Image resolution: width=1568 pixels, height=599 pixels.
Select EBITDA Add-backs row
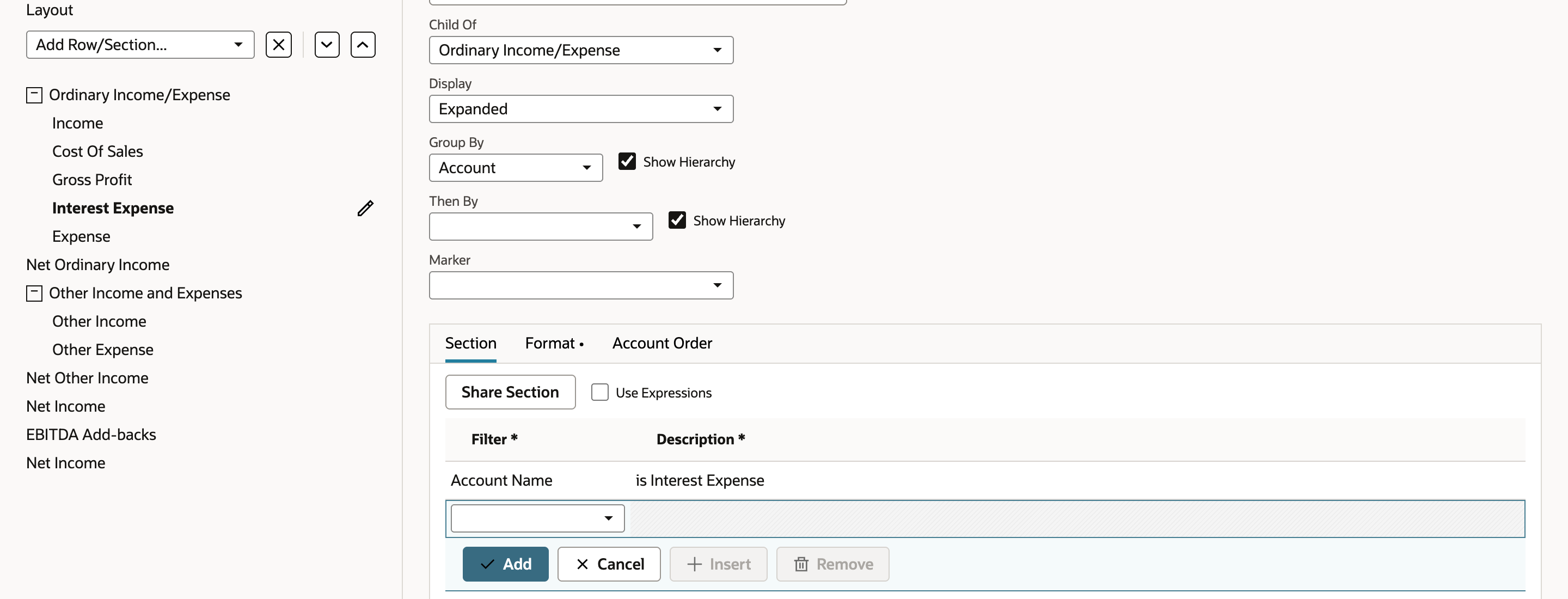(91, 435)
